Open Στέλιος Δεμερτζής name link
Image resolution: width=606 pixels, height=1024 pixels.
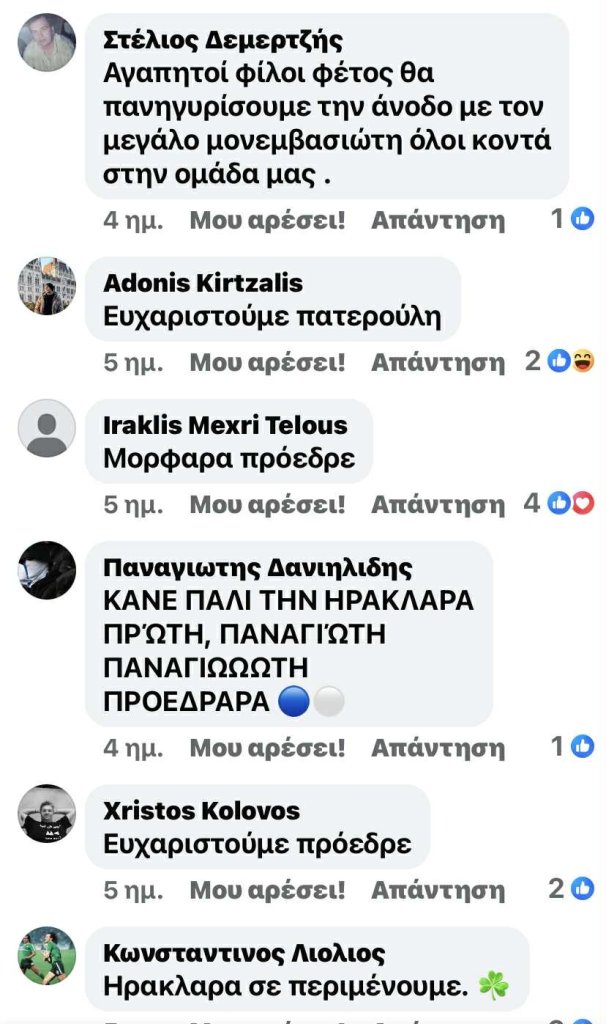click(x=223, y=40)
